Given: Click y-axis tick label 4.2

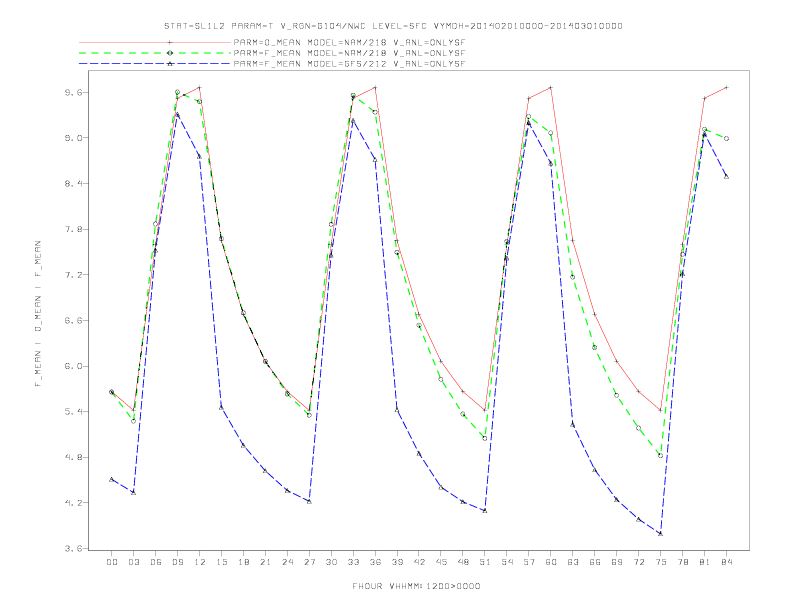Looking at the screenshot, I should click(x=73, y=503).
